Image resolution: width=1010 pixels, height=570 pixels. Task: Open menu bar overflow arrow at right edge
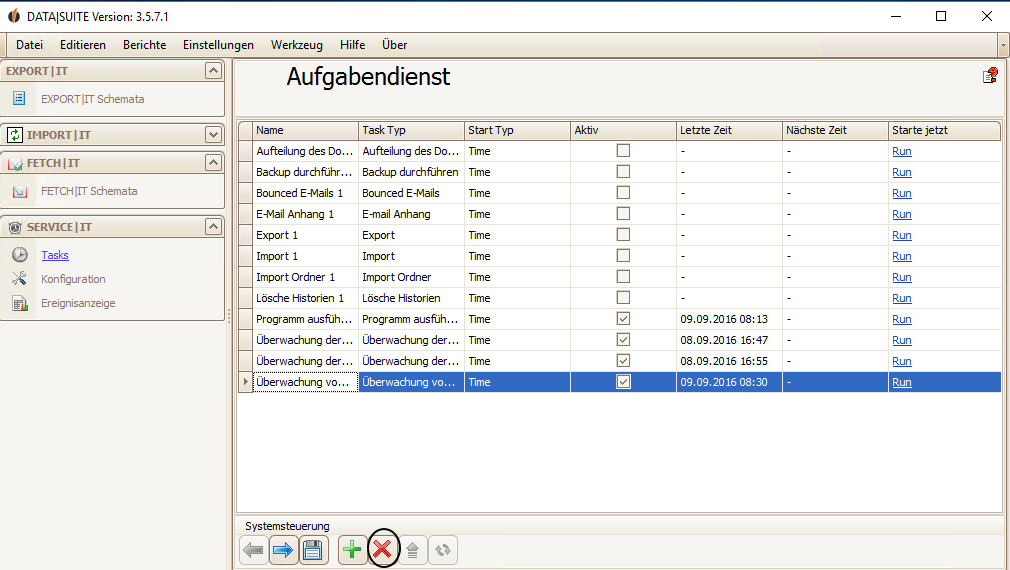click(x=1003, y=46)
